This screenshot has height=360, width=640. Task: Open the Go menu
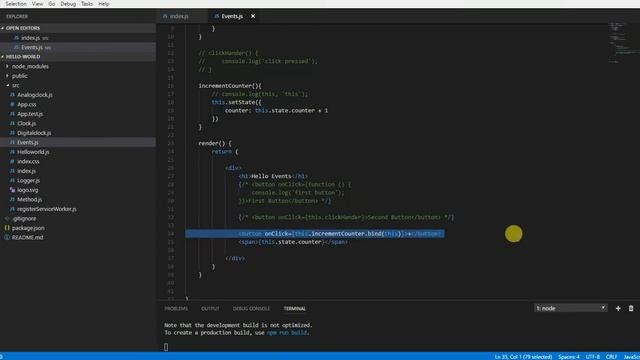click(51, 4)
